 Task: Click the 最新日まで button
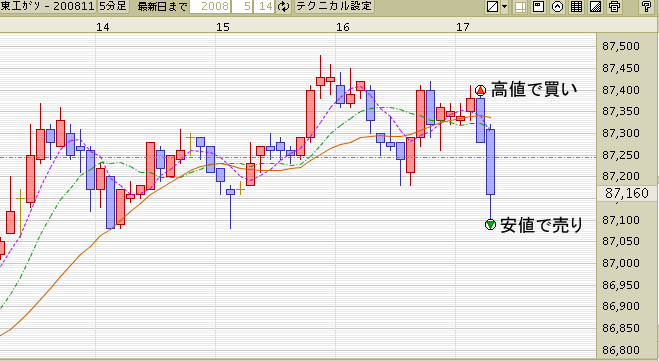pos(162,6)
